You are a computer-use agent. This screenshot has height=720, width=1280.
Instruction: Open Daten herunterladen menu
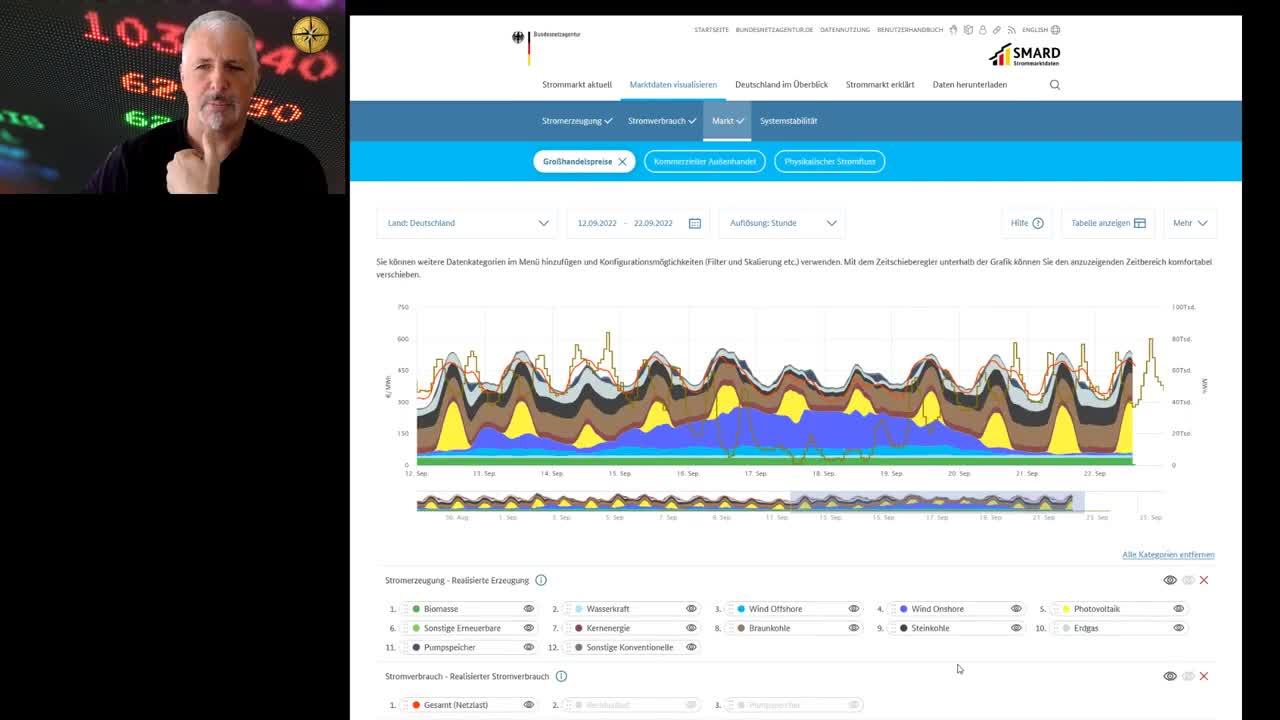(x=970, y=85)
